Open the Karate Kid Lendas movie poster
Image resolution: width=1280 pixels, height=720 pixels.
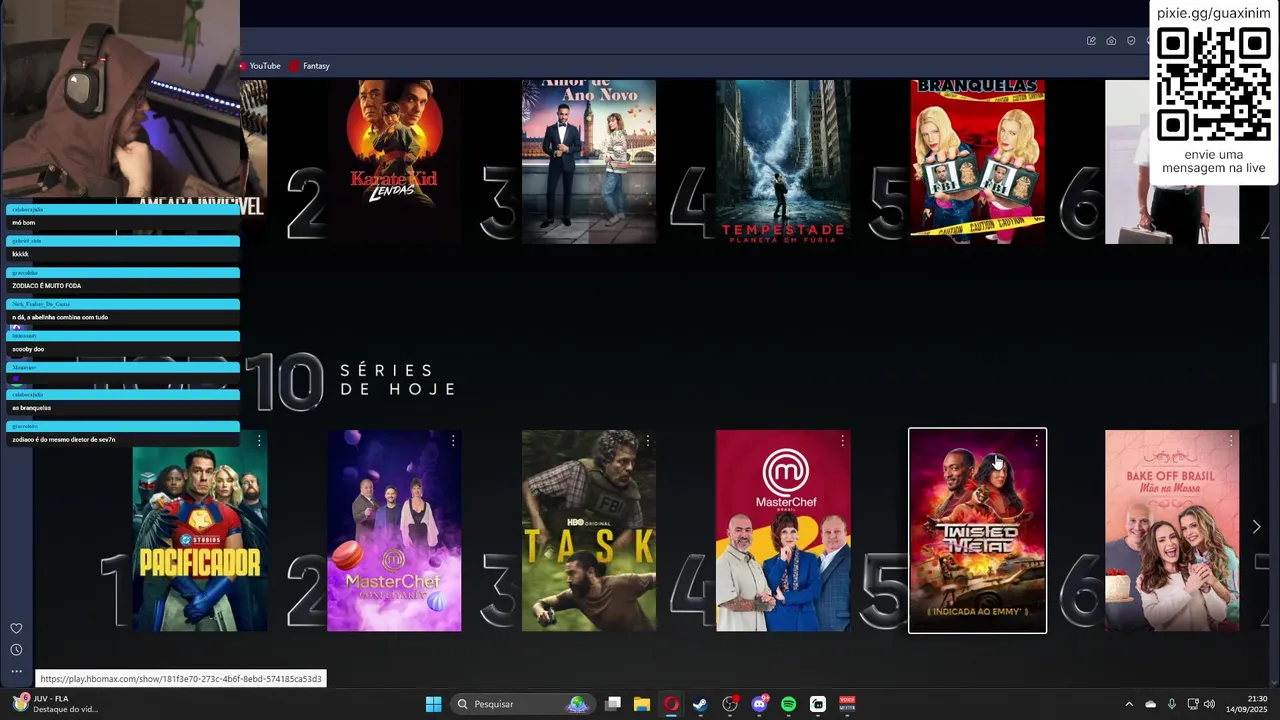[394, 162]
